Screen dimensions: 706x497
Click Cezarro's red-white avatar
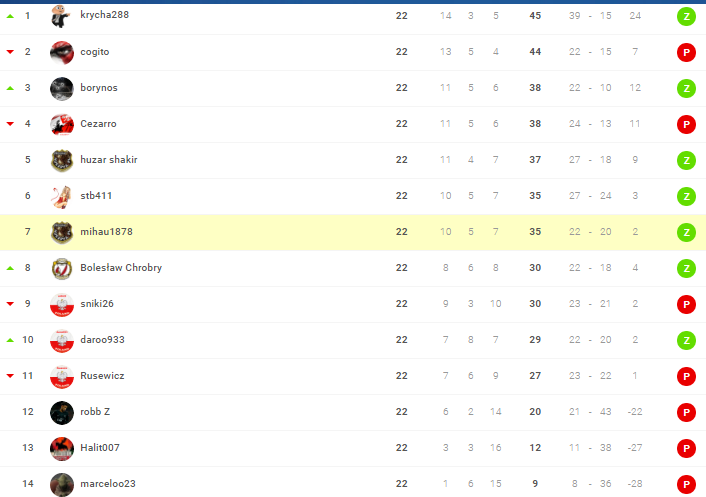click(62, 124)
